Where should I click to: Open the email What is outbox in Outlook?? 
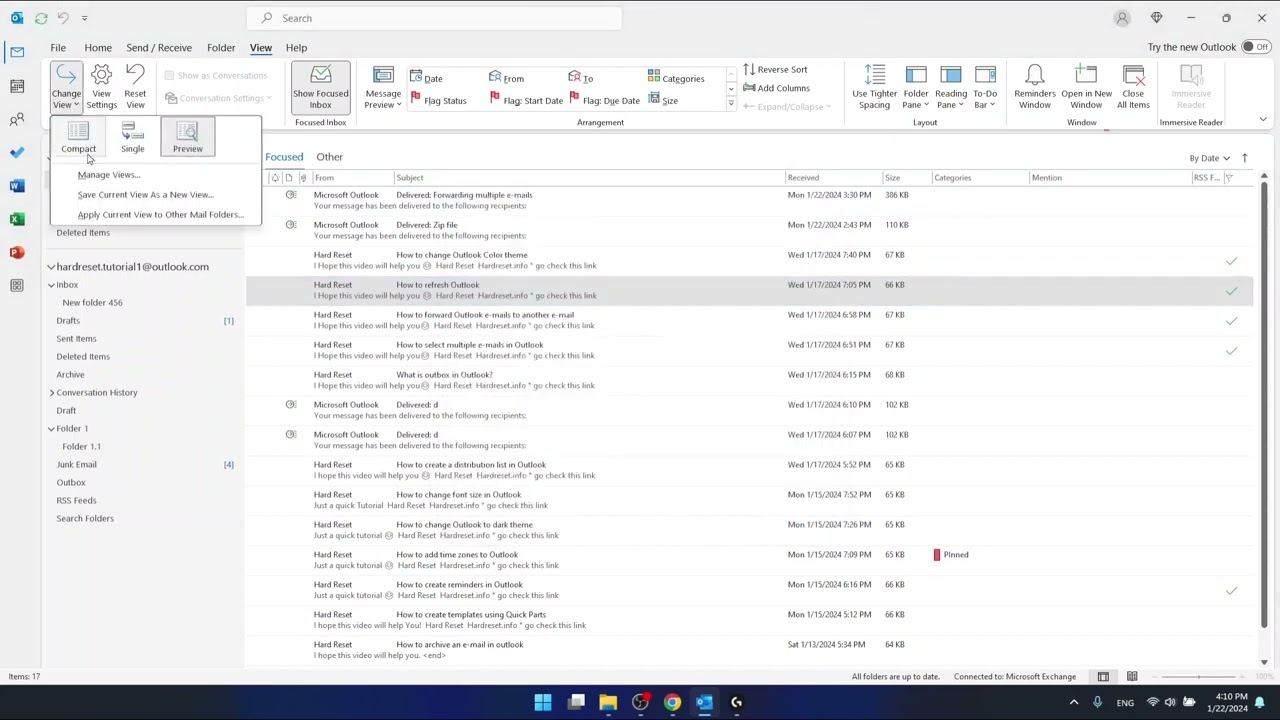(x=749, y=380)
